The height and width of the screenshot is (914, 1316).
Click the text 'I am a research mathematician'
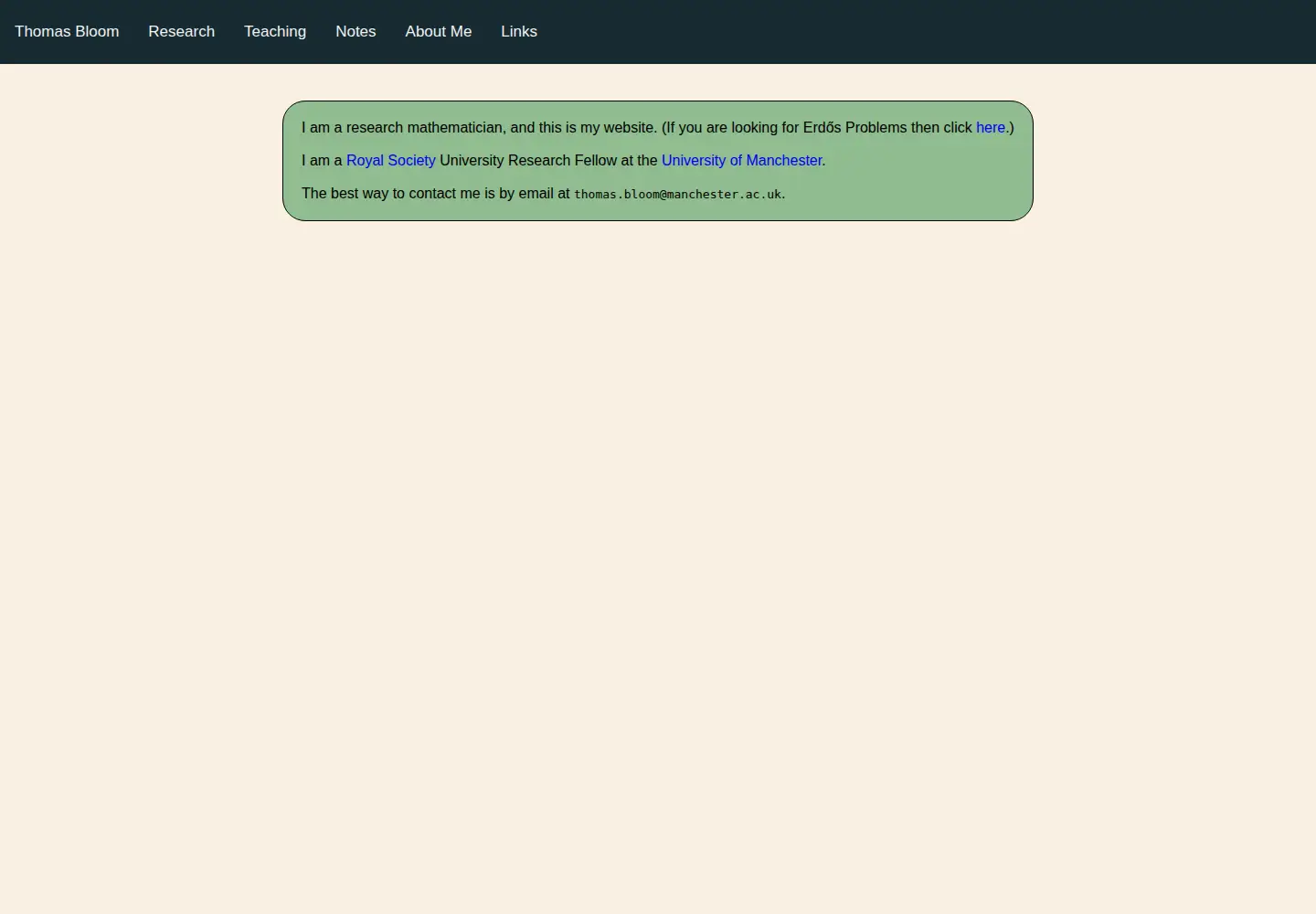click(402, 128)
